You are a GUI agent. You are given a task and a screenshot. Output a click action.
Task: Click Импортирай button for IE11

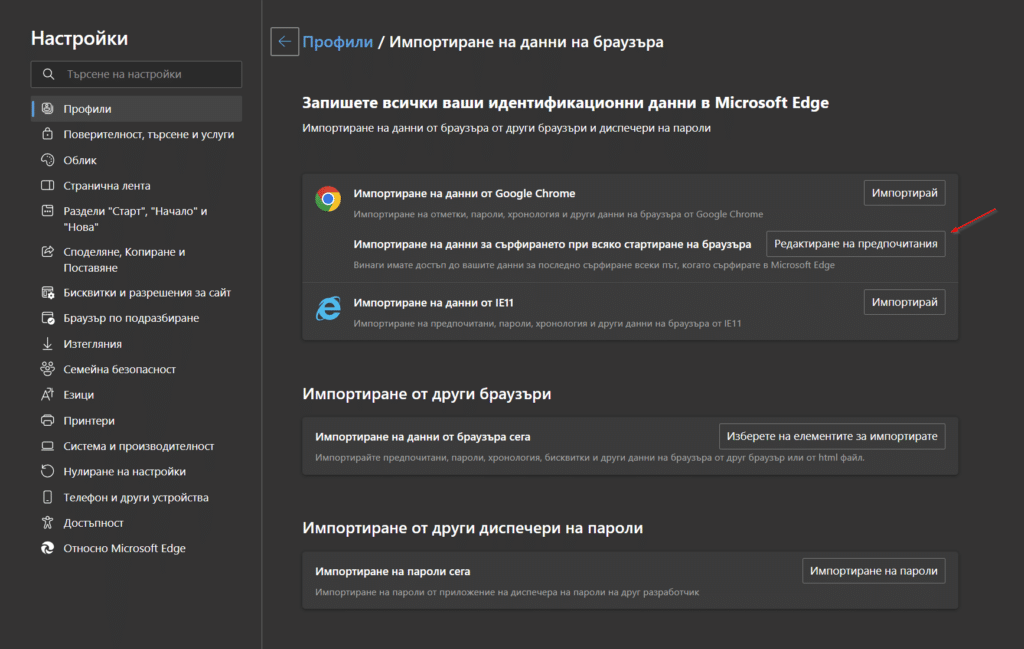click(904, 302)
